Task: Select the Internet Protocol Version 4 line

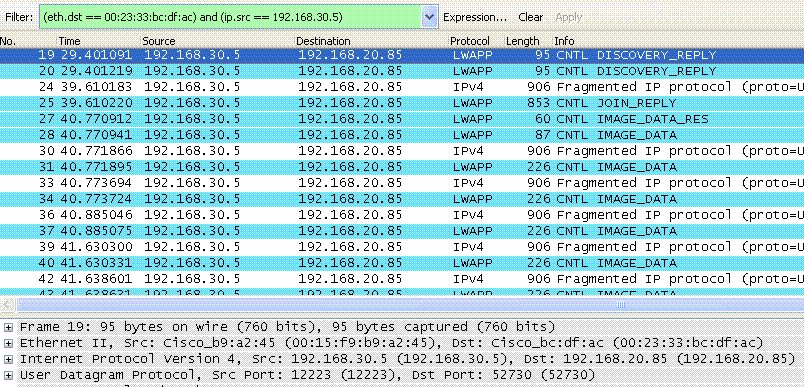Action: [x=408, y=358]
